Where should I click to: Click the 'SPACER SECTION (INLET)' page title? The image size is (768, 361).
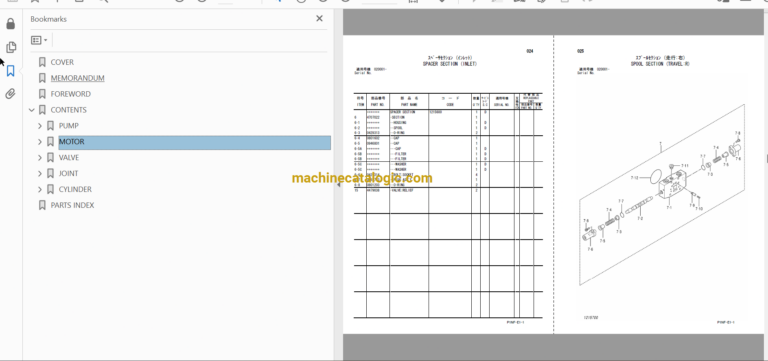450,64
